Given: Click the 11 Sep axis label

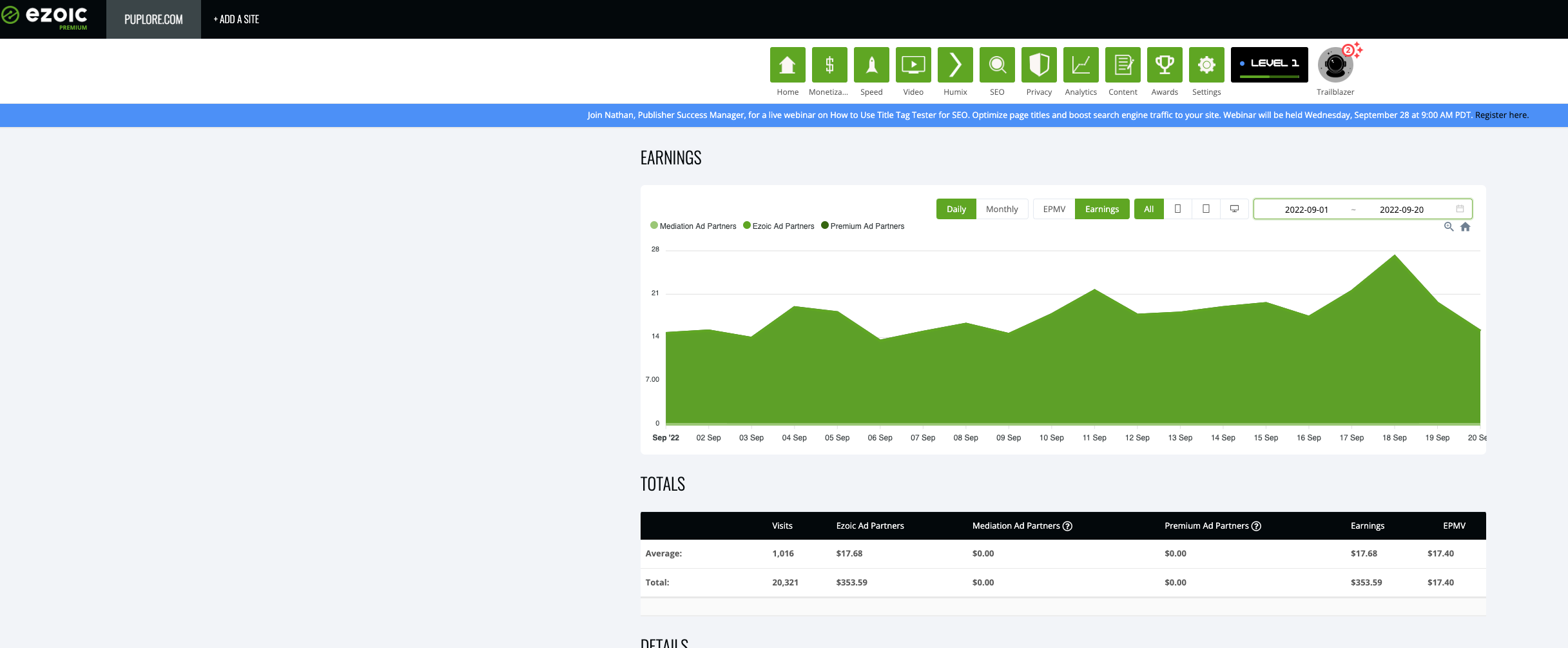Looking at the screenshot, I should (1094, 438).
